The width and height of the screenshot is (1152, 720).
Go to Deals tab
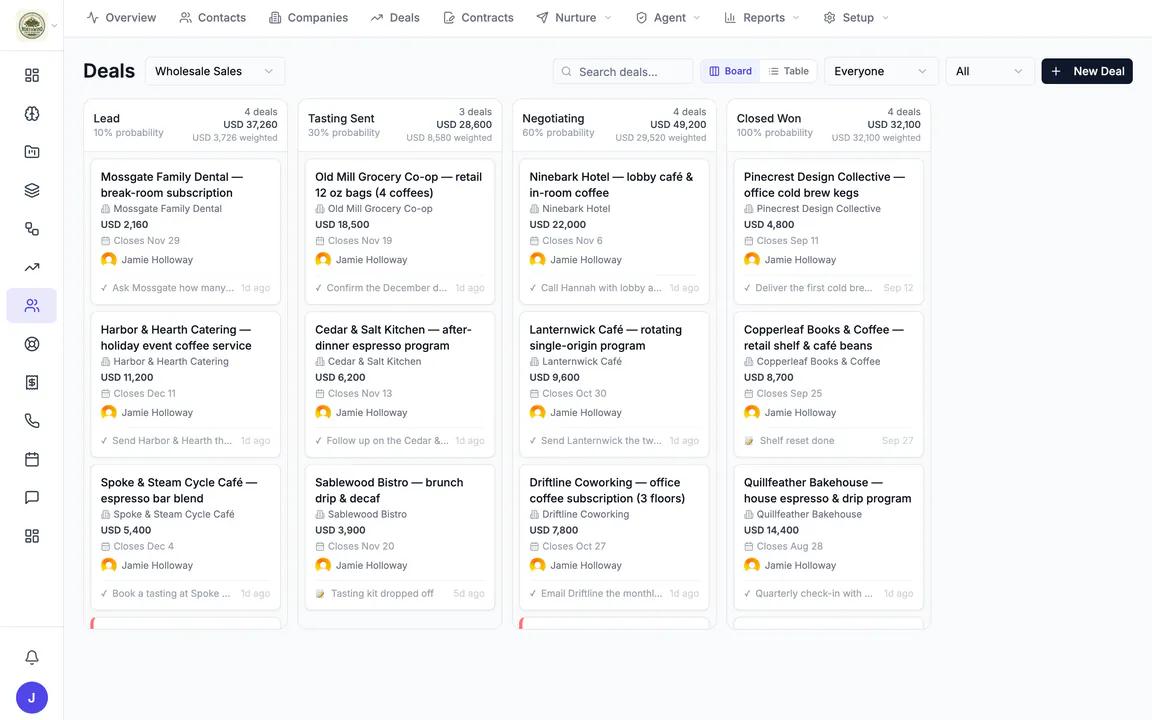pyautogui.click(x=395, y=18)
